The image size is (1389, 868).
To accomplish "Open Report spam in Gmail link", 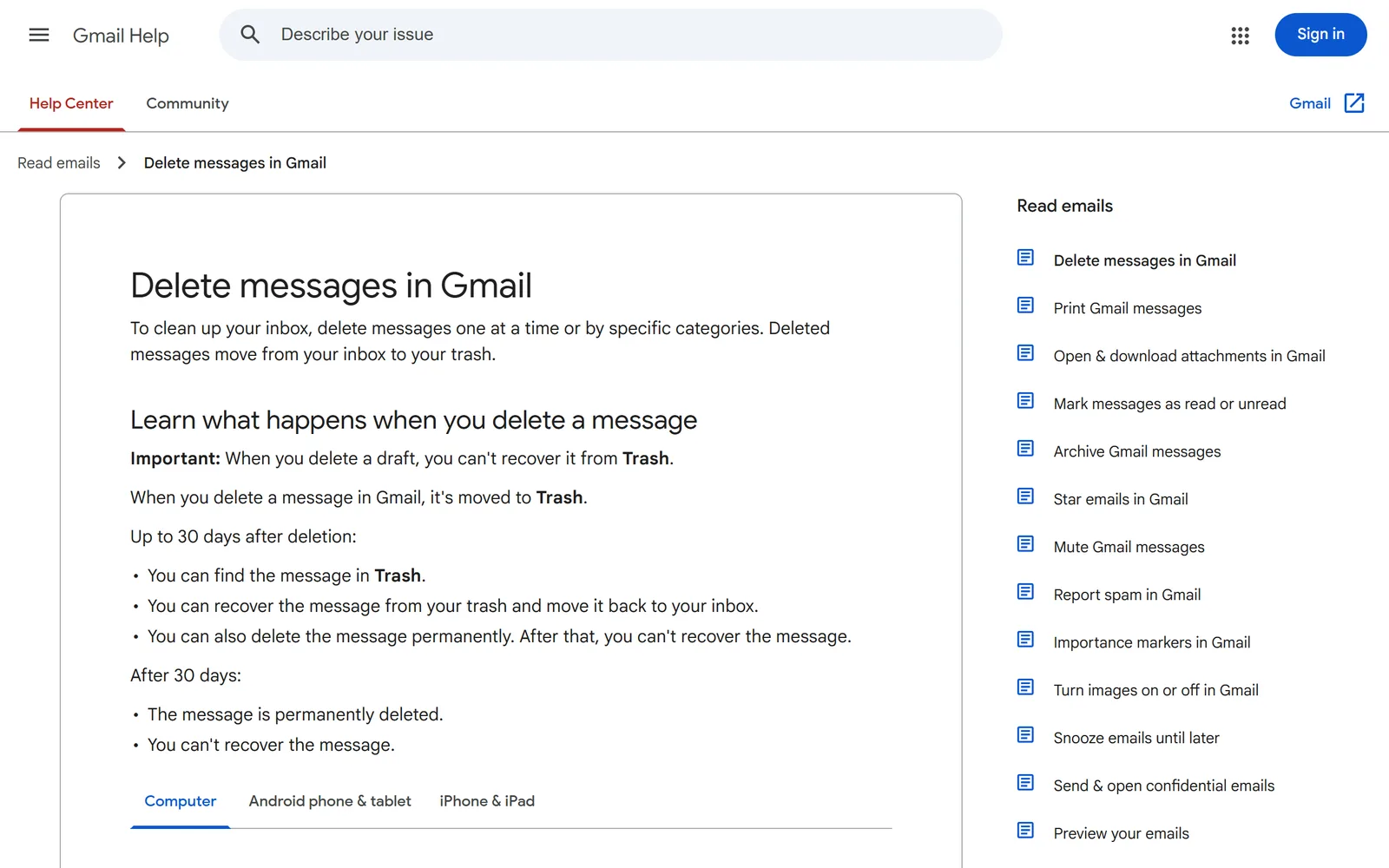I will pos(1127,595).
